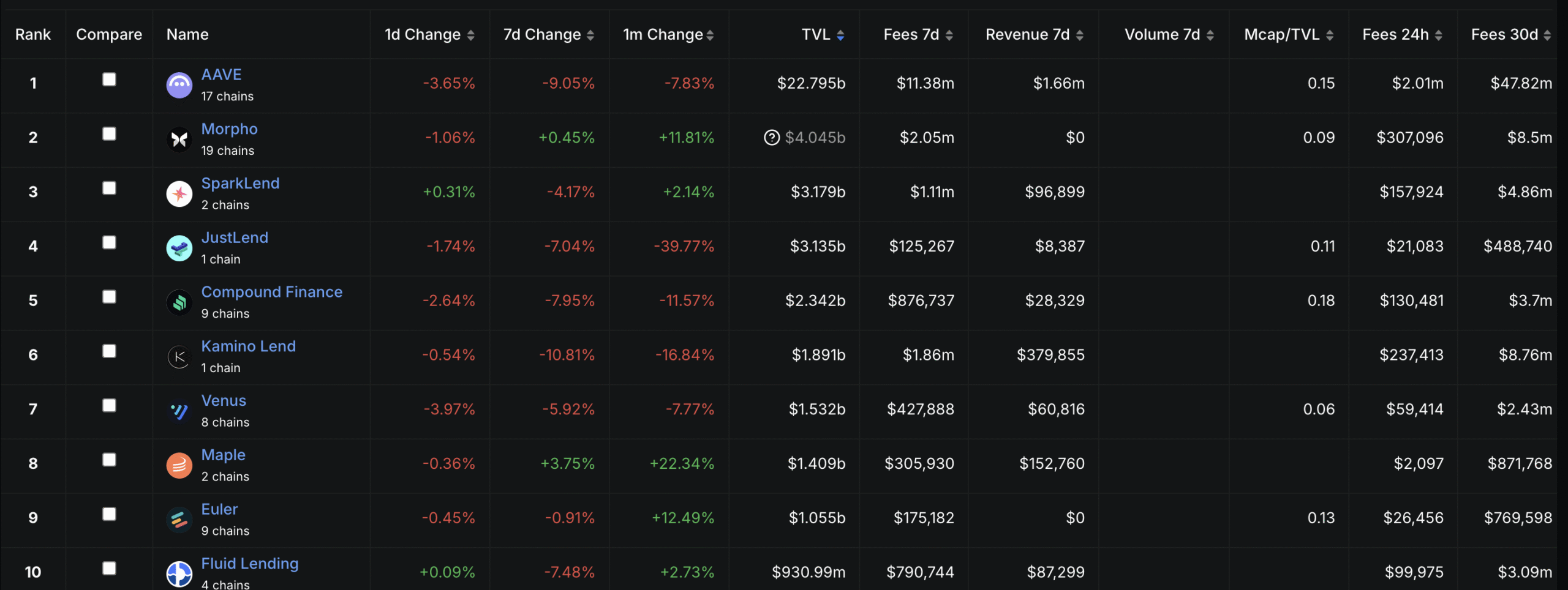The height and width of the screenshot is (590, 1568).
Task: Click AAVE's Fees 7d value $11.38m
Action: click(x=925, y=83)
